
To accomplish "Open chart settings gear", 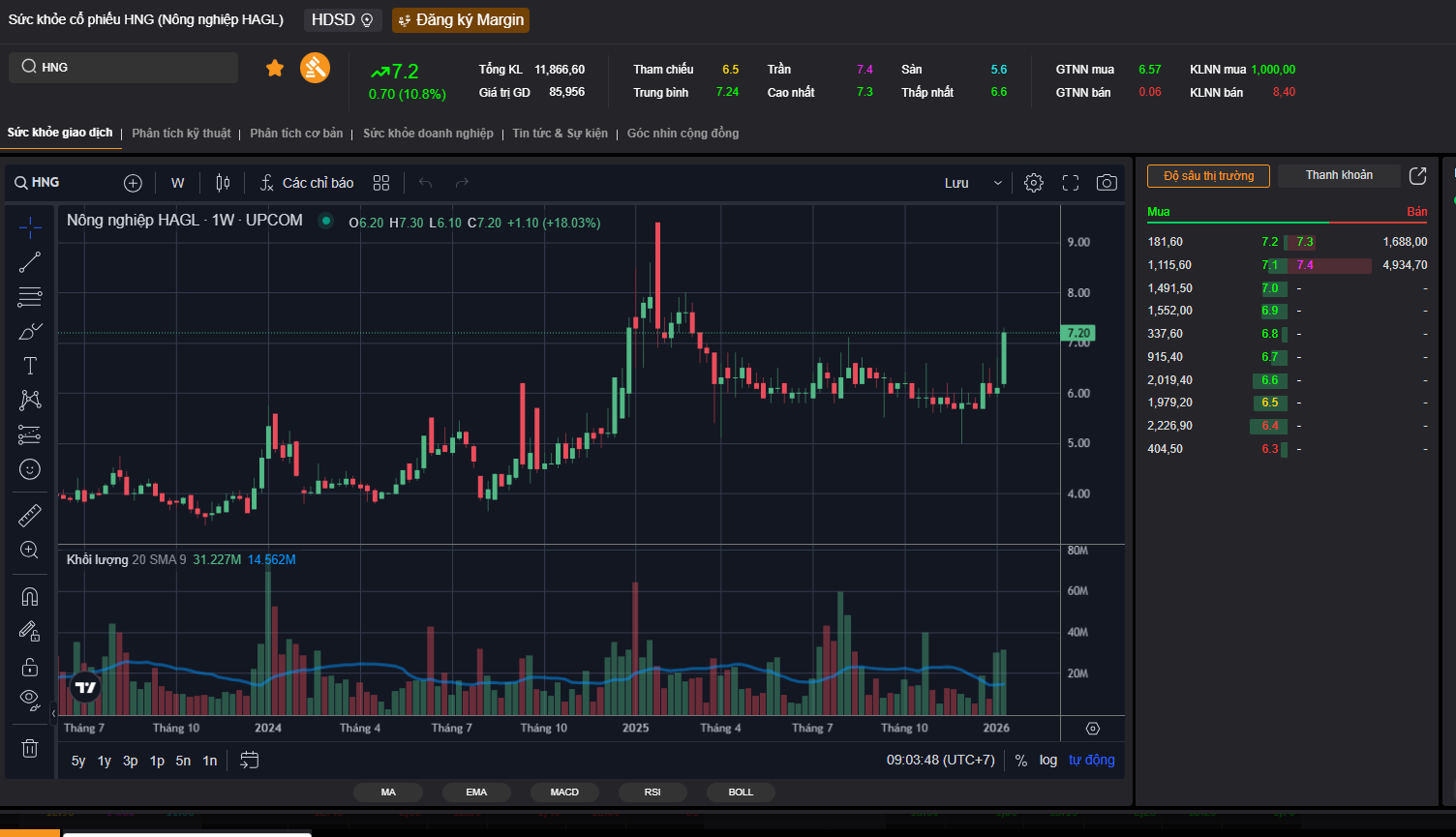I will [1034, 183].
